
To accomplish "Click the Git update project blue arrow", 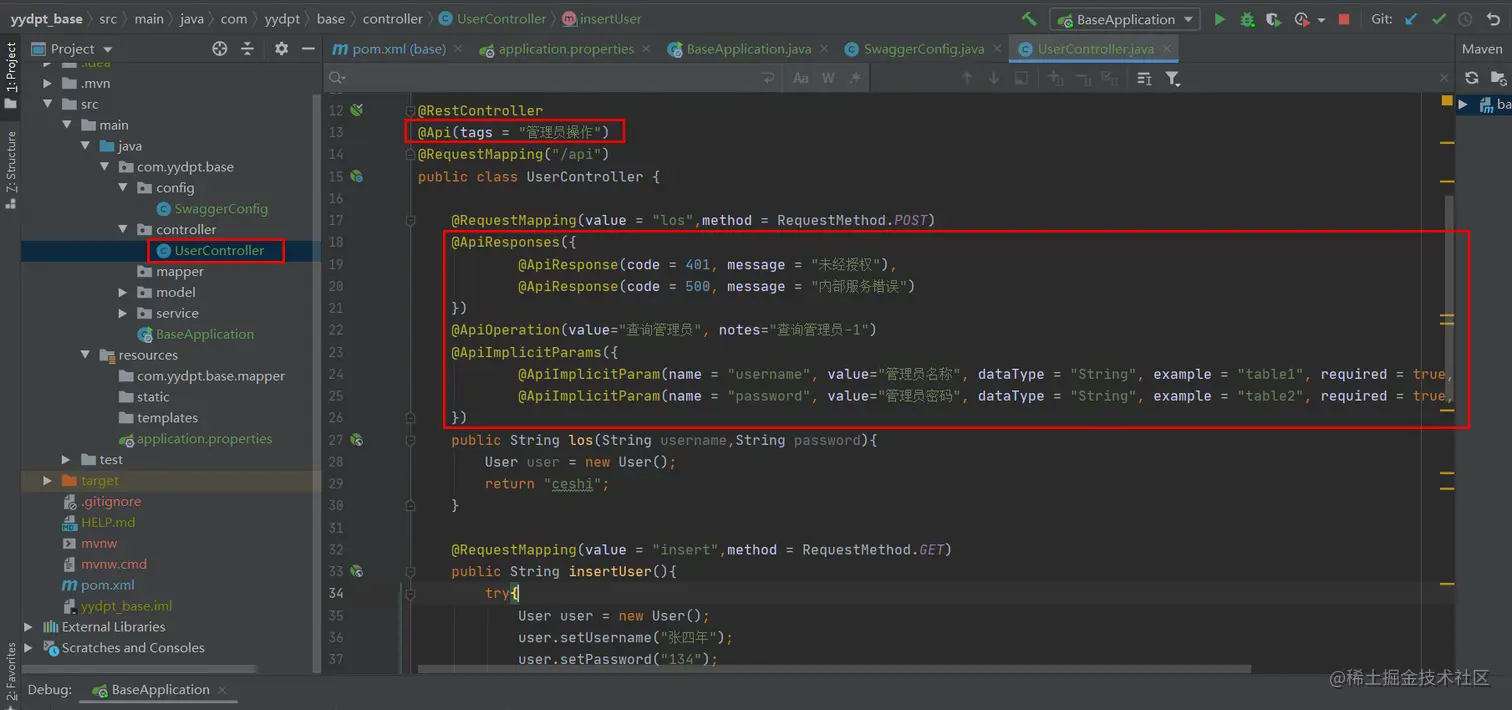I will [1411, 19].
